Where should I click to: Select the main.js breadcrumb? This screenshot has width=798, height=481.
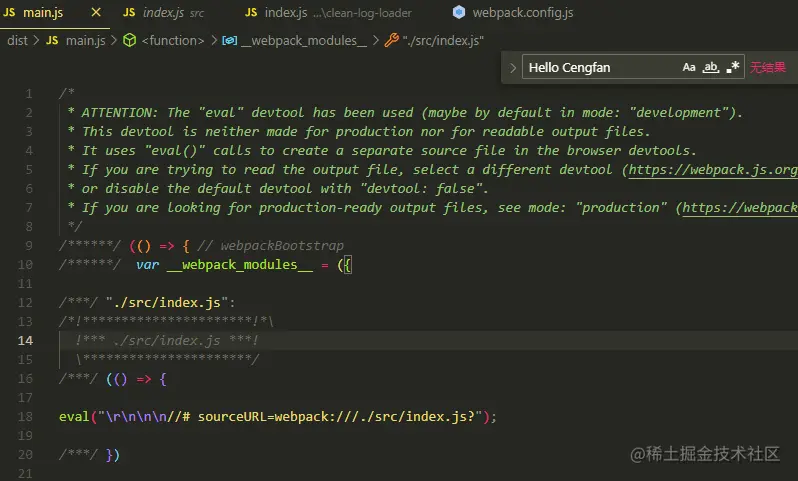coord(86,41)
